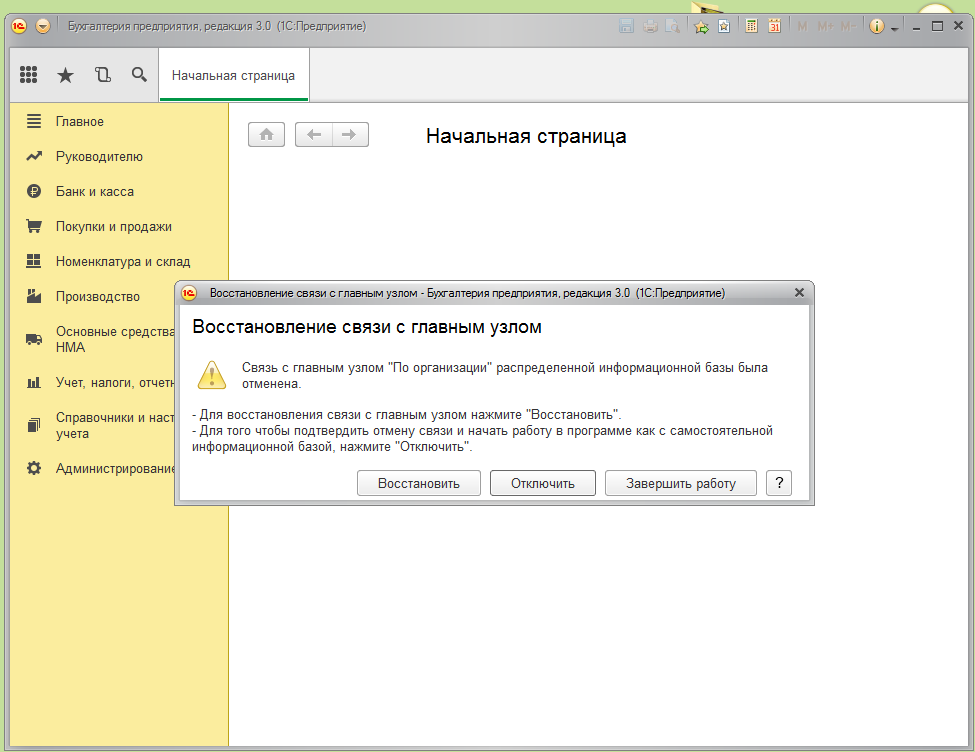The height and width of the screenshot is (752, 975).
Task: Click the shopping cart Покупки icon
Action: coord(34,226)
